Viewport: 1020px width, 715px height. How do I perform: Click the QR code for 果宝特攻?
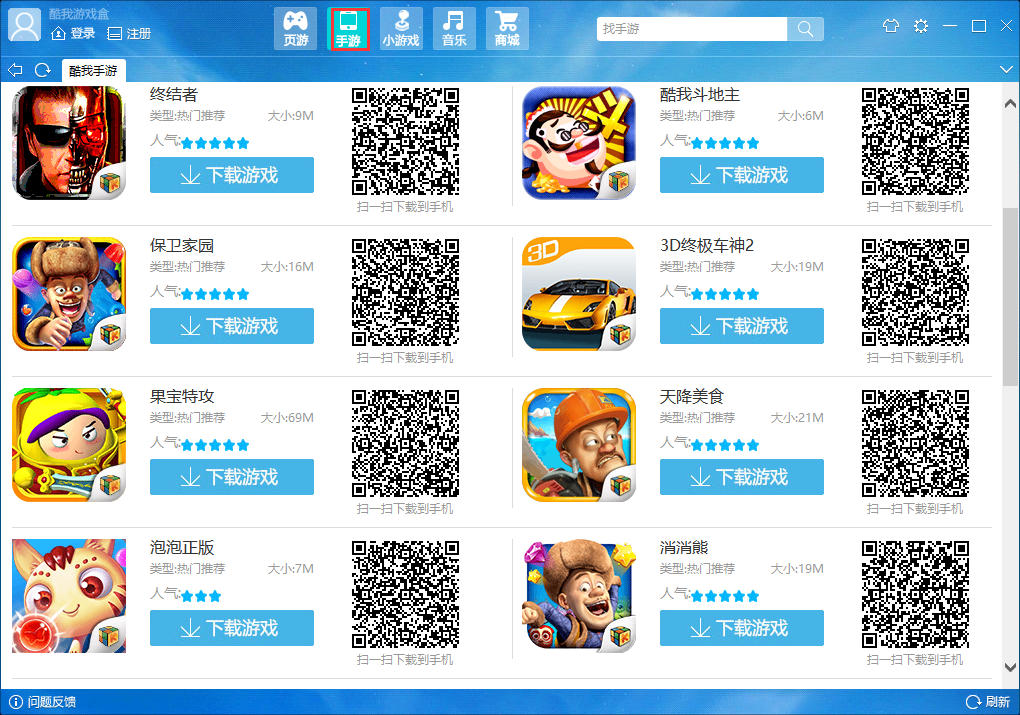[405, 444]
